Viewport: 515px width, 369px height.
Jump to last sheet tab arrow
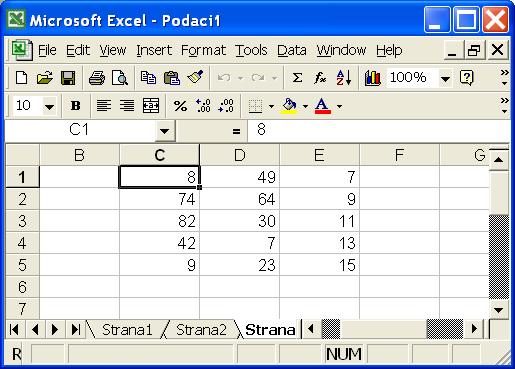pyautogui.click(x=76, y=329)
